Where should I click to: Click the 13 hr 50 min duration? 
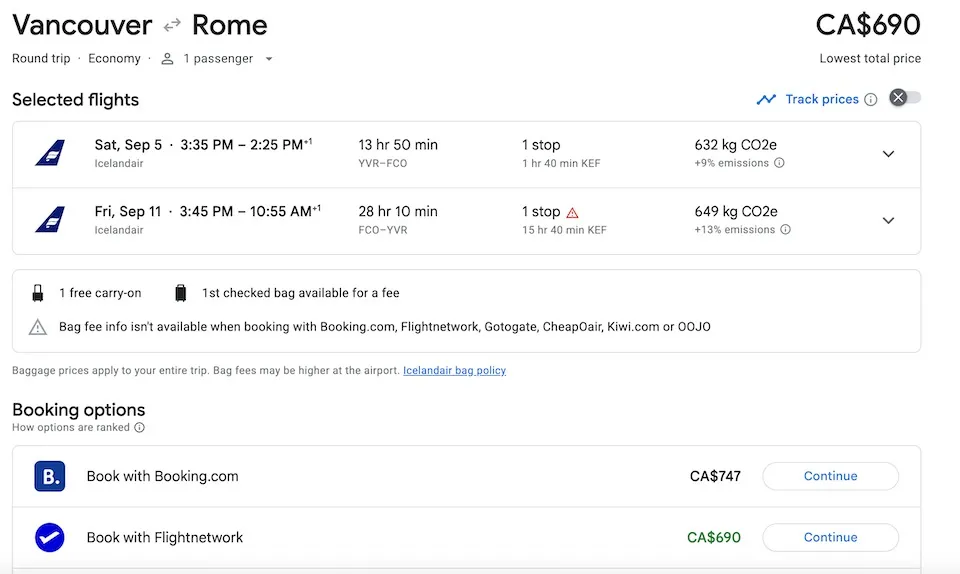point(398,145)
